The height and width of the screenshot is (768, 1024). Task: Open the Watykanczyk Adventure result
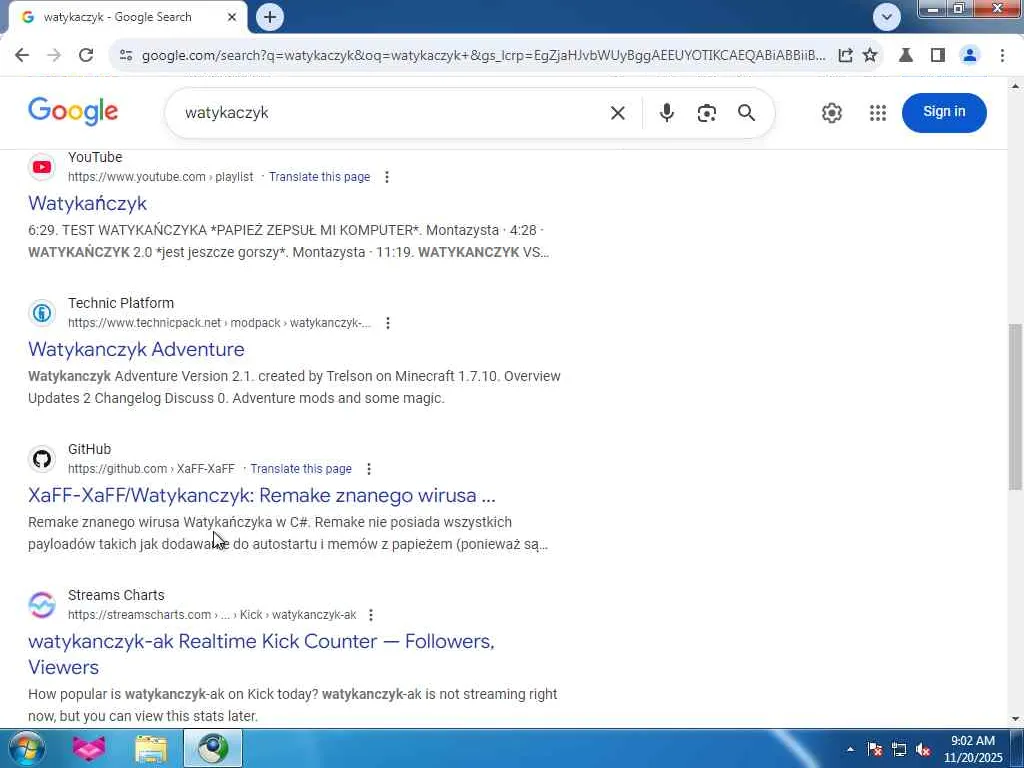[136, 349]
